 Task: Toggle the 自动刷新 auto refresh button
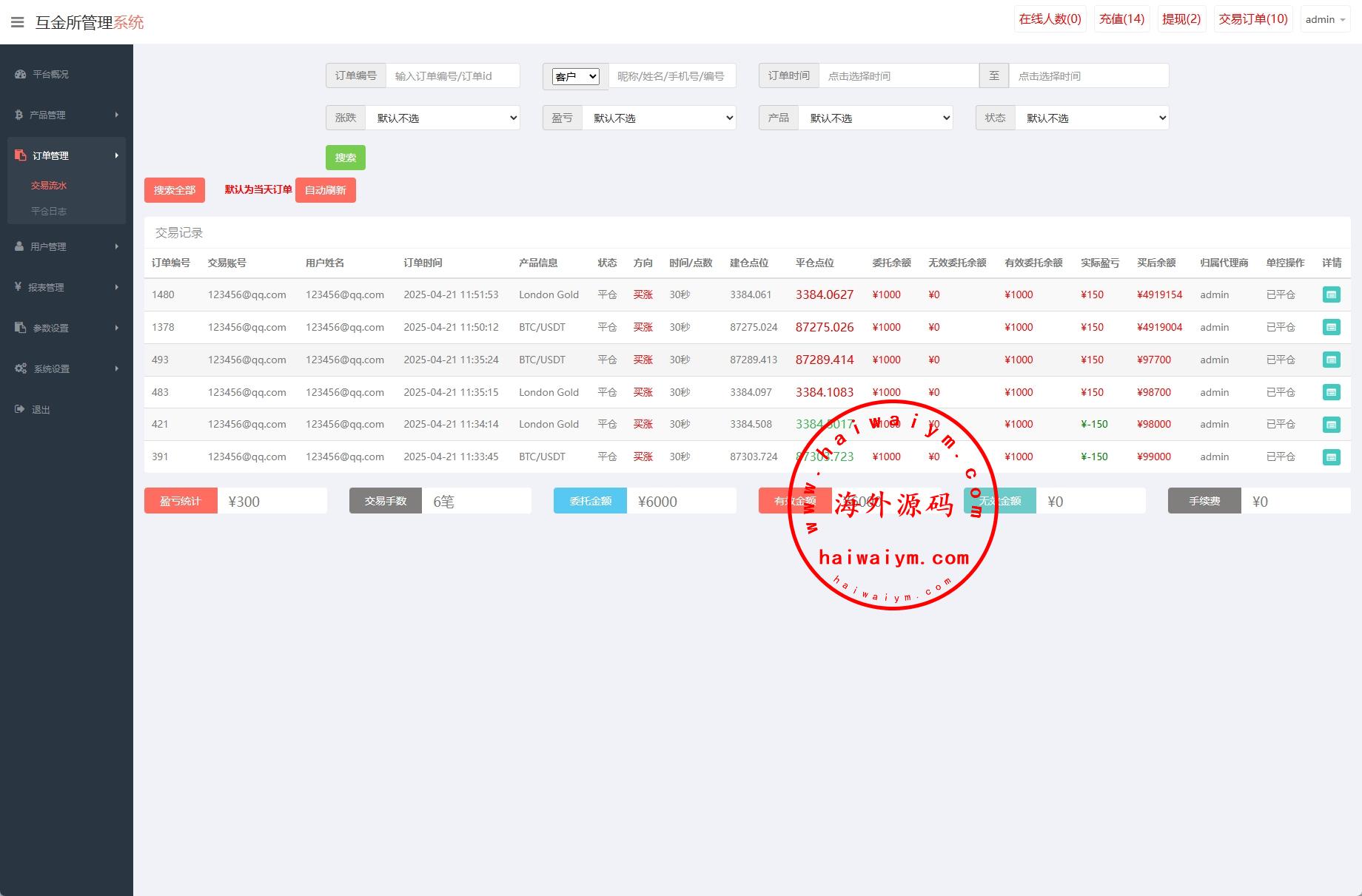(x=325, y=190)
